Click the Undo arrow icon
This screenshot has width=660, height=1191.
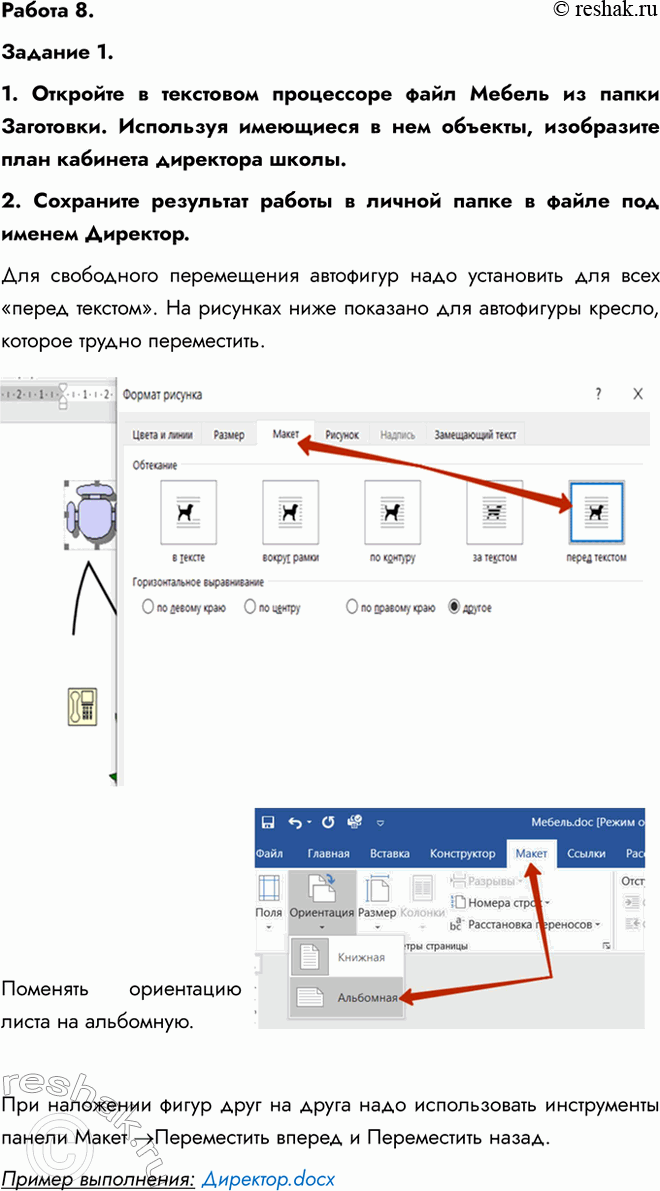pos(294,822)
